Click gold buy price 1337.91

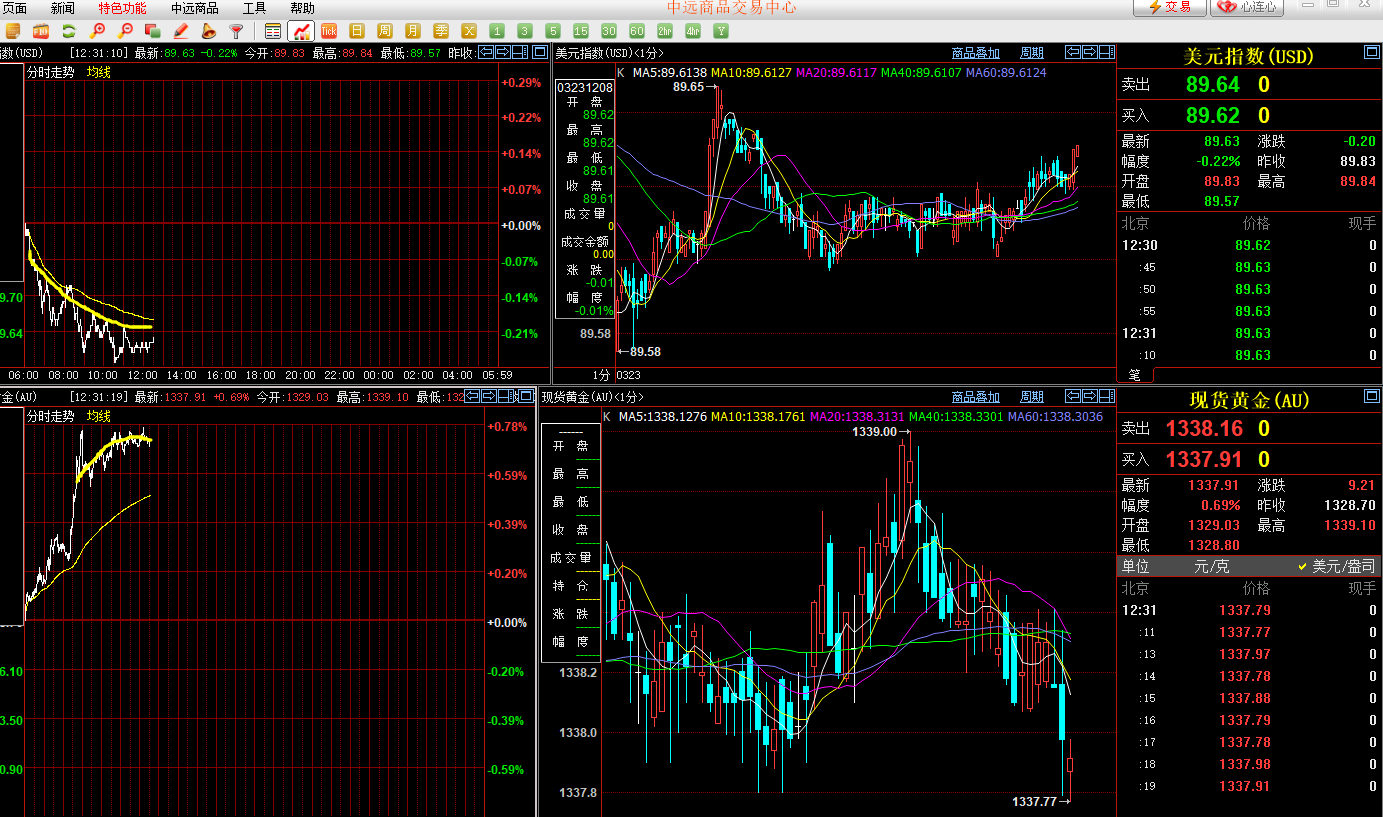tap(1204, 460)
